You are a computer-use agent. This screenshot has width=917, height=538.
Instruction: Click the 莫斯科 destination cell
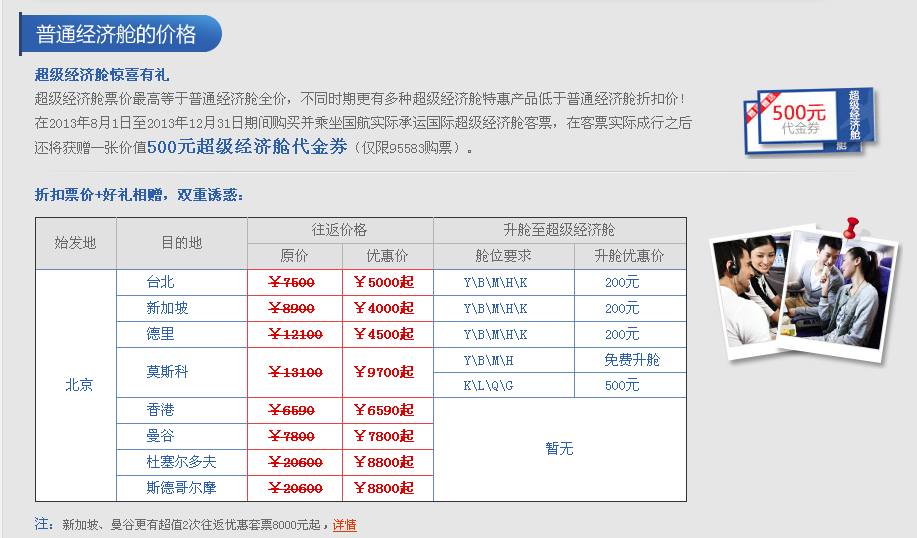coord(166,372)
